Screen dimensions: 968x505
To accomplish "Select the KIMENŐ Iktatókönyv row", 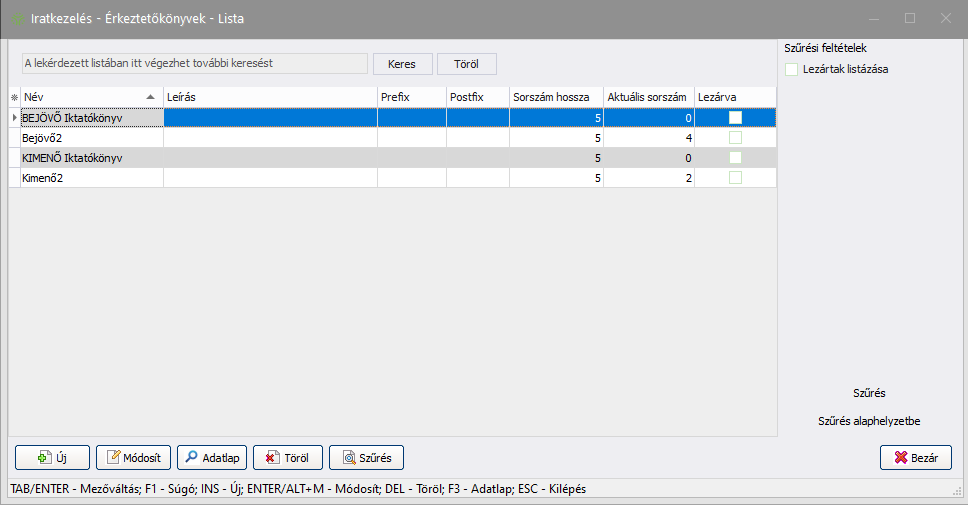I will click(85, 158).
